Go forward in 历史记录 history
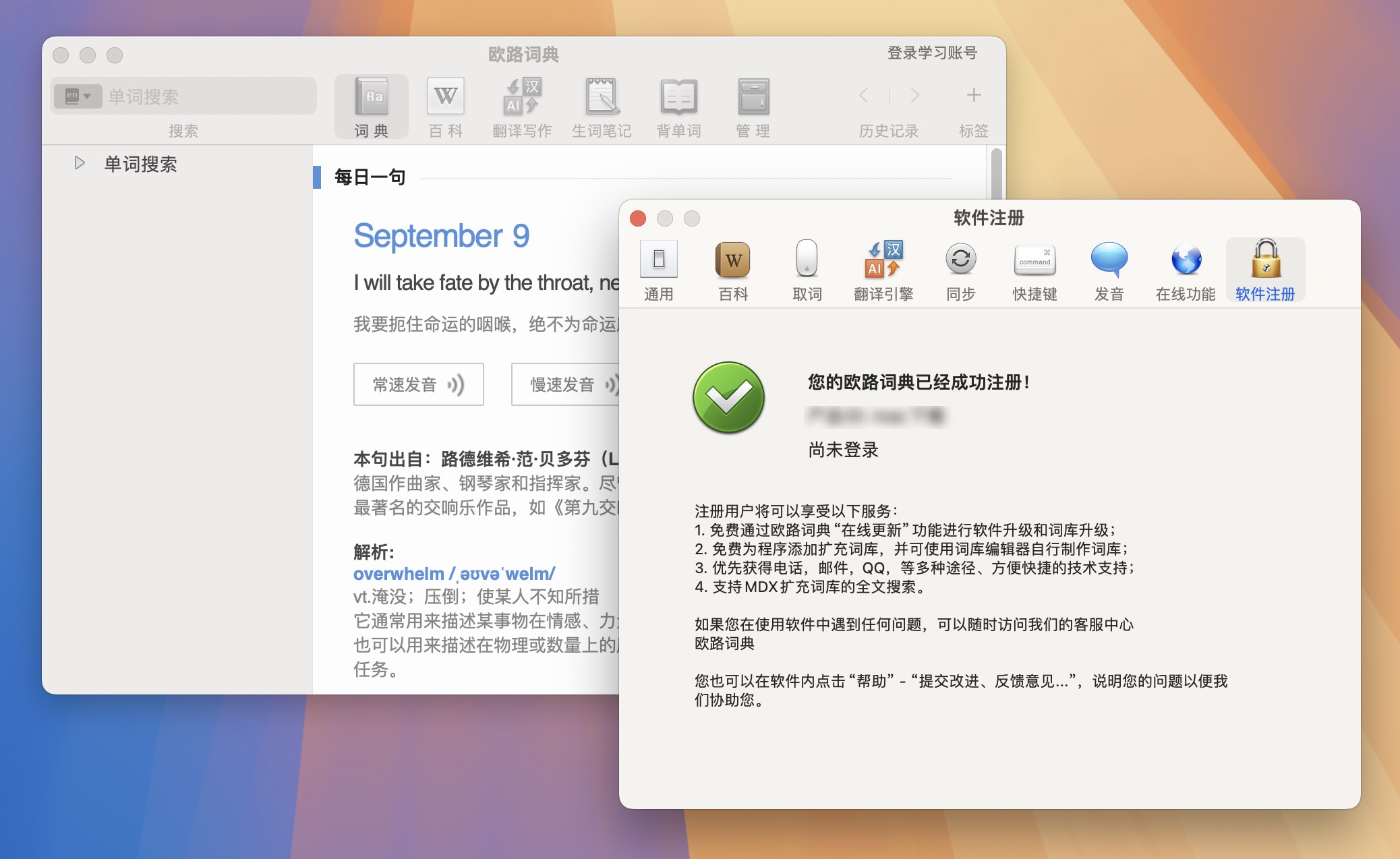This screenshot has width=1400, height=859. 914,95
